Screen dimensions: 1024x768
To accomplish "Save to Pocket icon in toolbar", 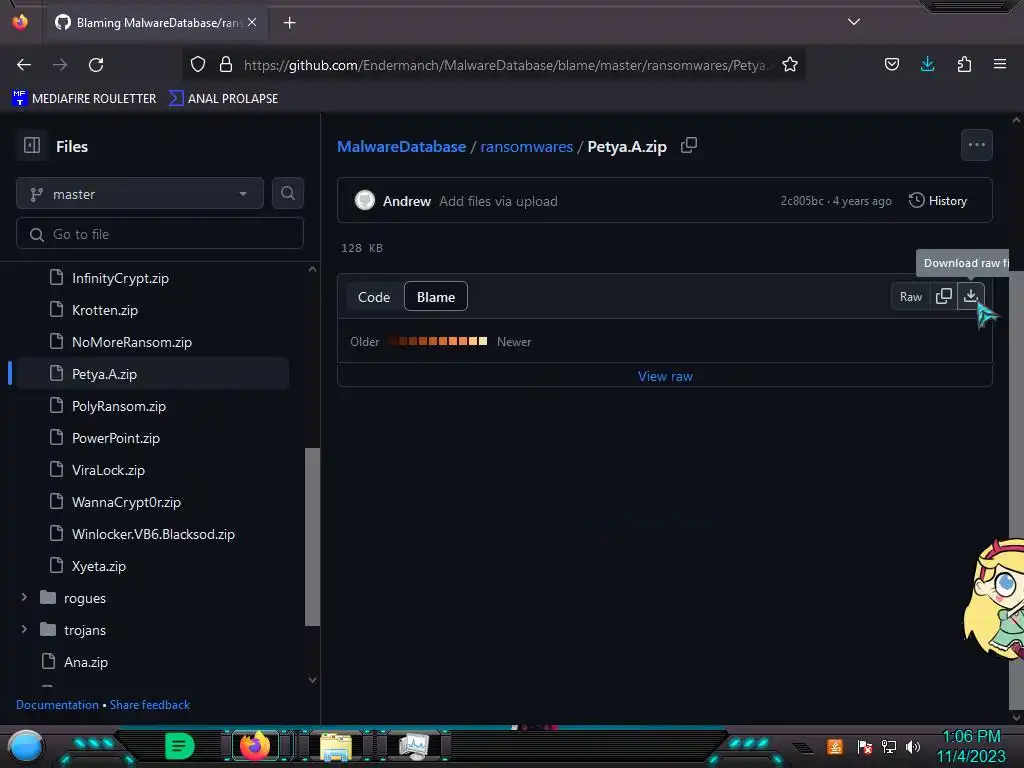I will (x=891, y=64).
